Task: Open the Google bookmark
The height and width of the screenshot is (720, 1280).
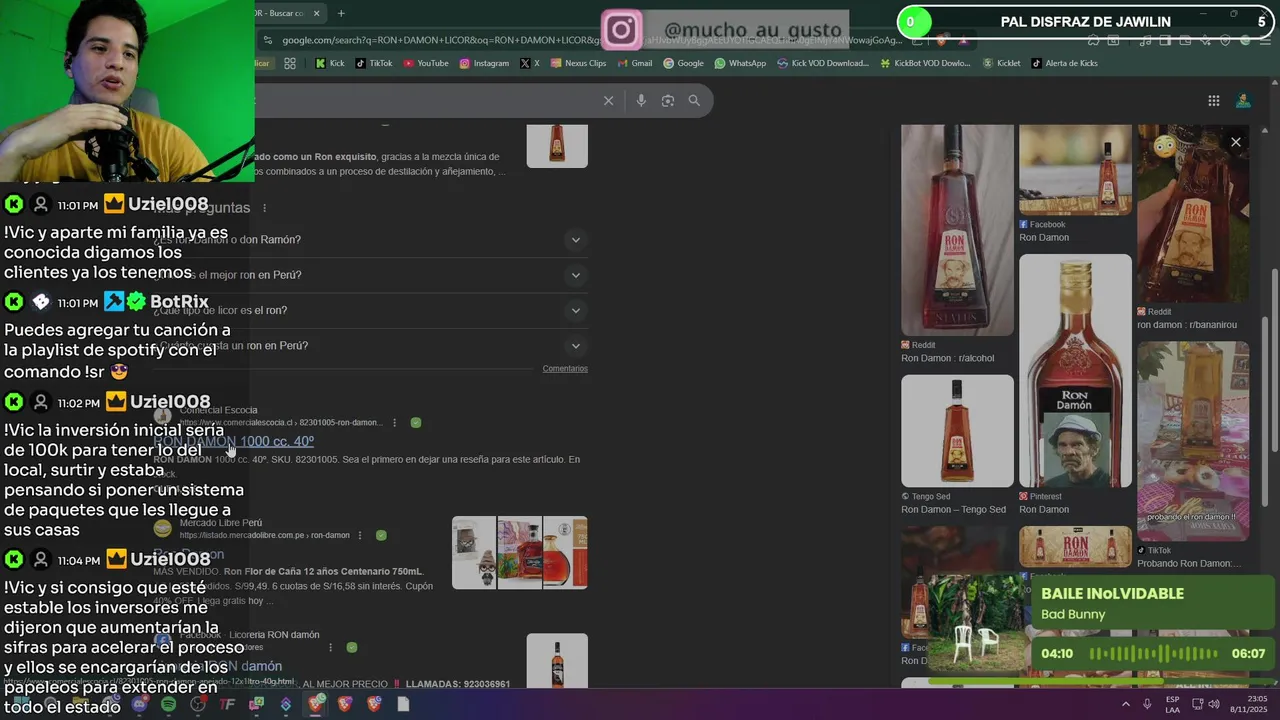Action: 683,63
